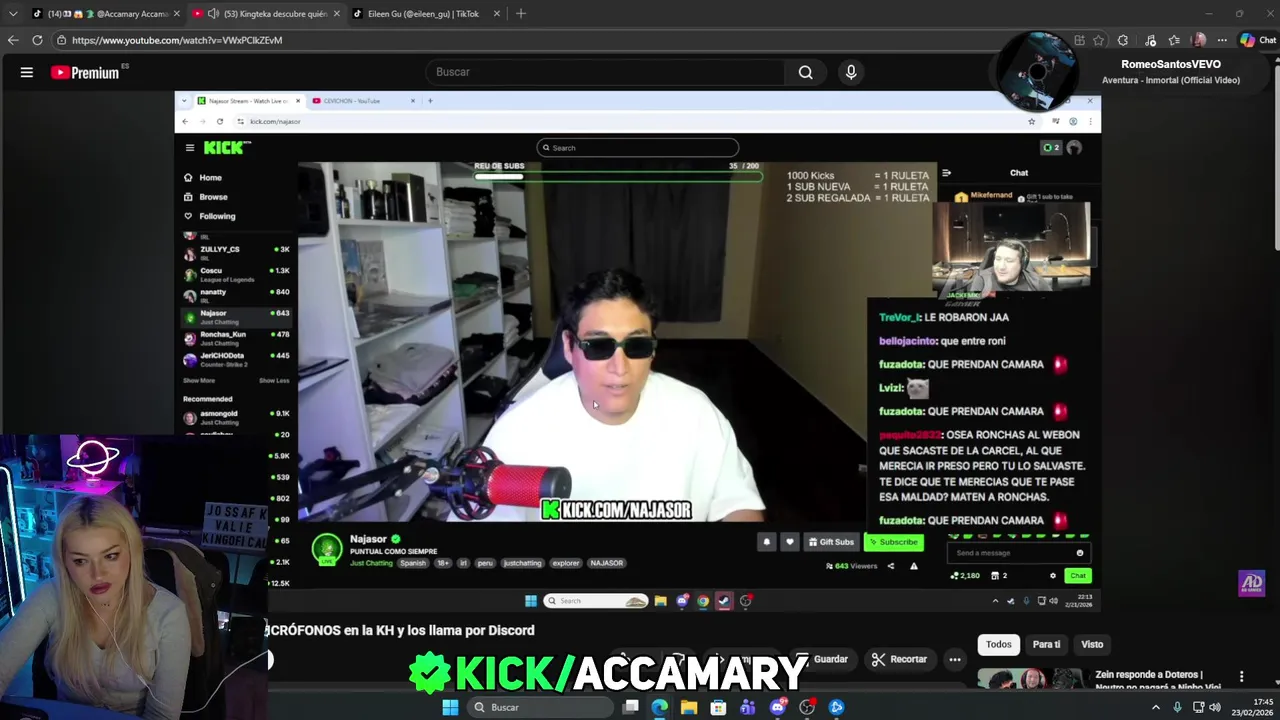Open the browser tab search chevron
Viewport: 1280px width, 720px height.
point(13,14)
